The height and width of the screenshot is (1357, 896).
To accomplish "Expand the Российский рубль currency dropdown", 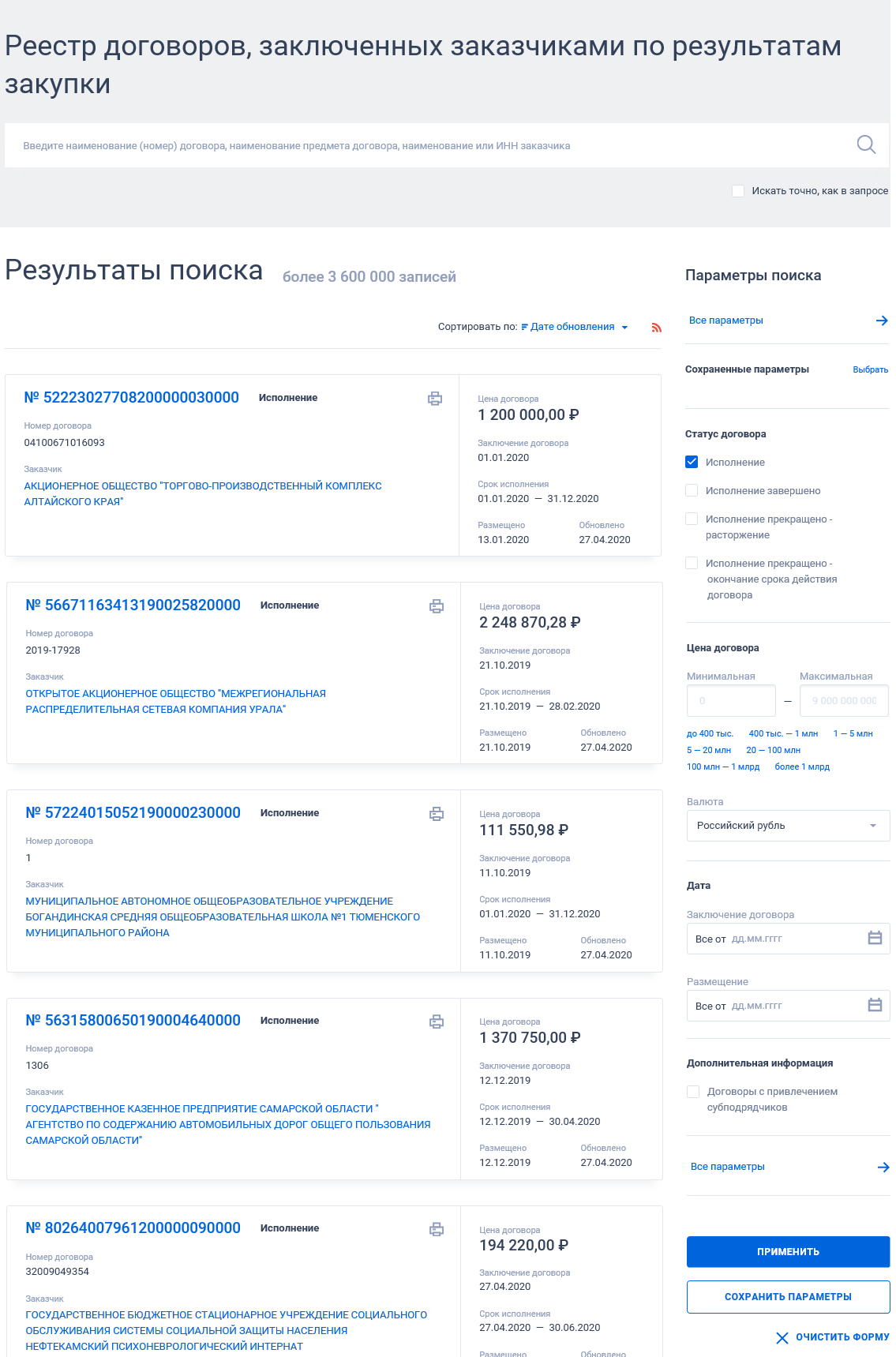I will click(788, 826).
